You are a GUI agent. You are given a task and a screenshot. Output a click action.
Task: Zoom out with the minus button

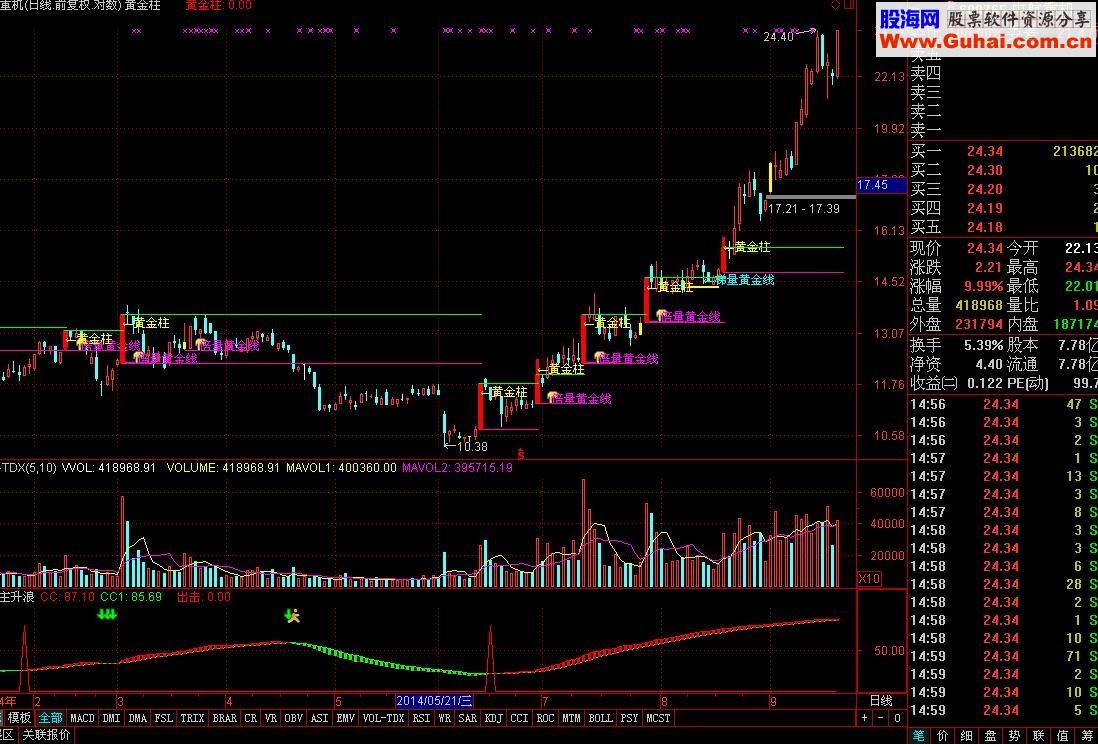coord(881,718)
